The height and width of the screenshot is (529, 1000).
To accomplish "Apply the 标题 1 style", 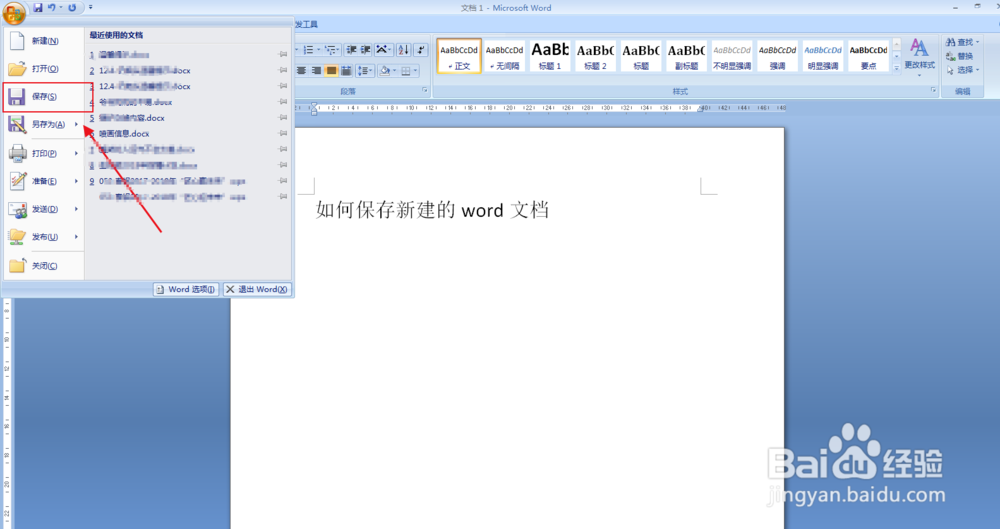I will pyautogui.click(x=550, y=56).
